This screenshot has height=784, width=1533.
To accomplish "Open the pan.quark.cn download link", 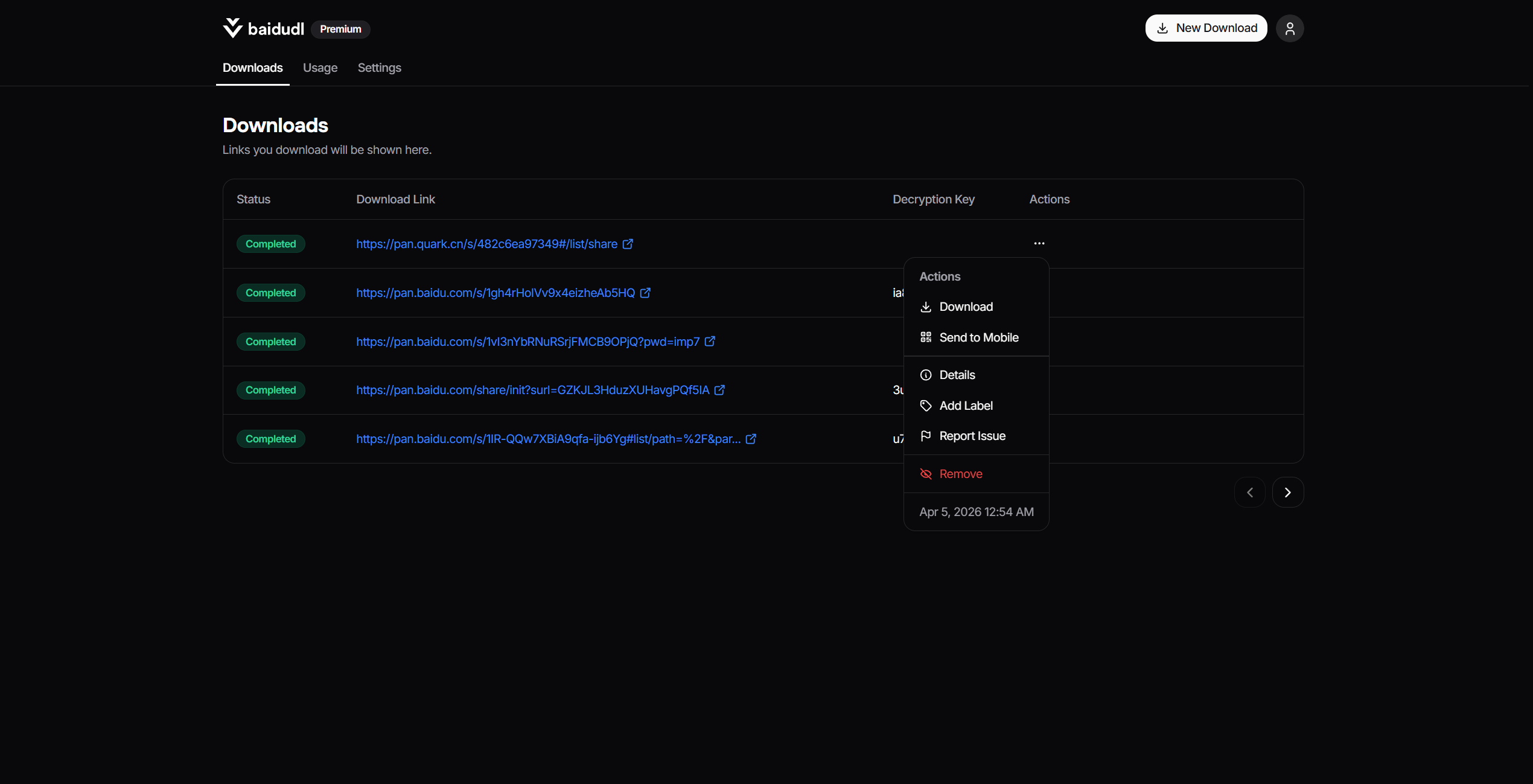I will [486, 244].
